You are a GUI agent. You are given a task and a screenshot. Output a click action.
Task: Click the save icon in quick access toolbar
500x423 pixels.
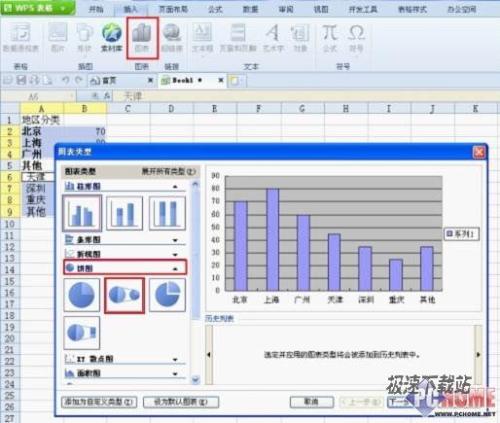click(x=21, y=80)
